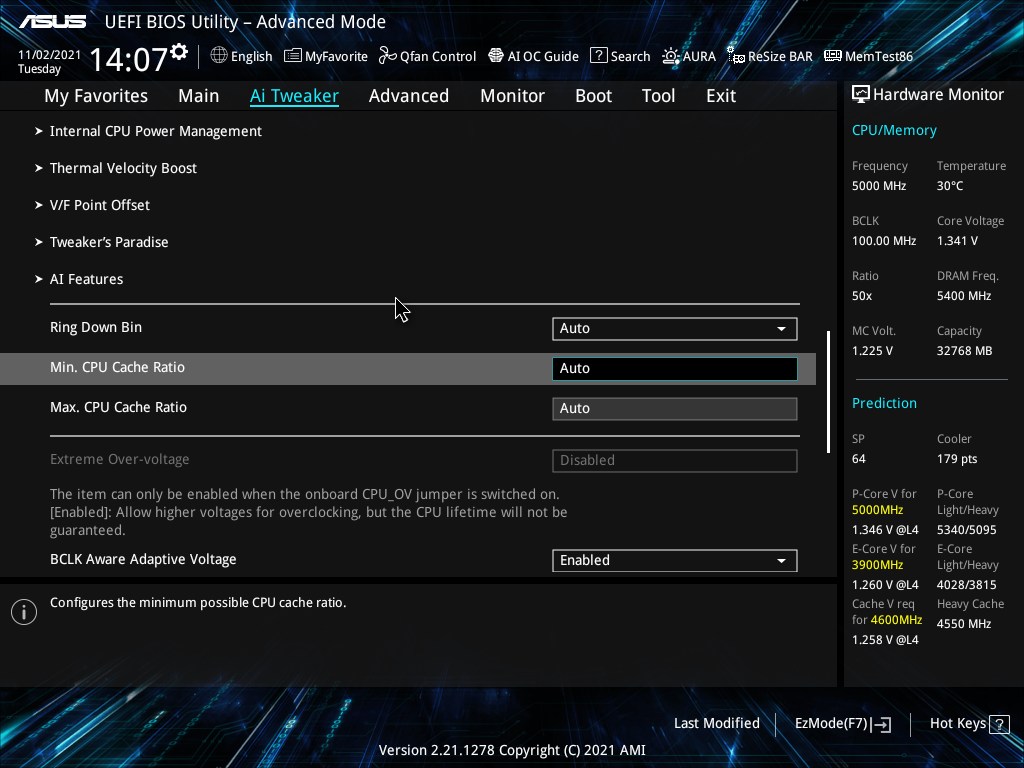
Task: Click the 179 pts cooler score
Action: pos(957,459)
